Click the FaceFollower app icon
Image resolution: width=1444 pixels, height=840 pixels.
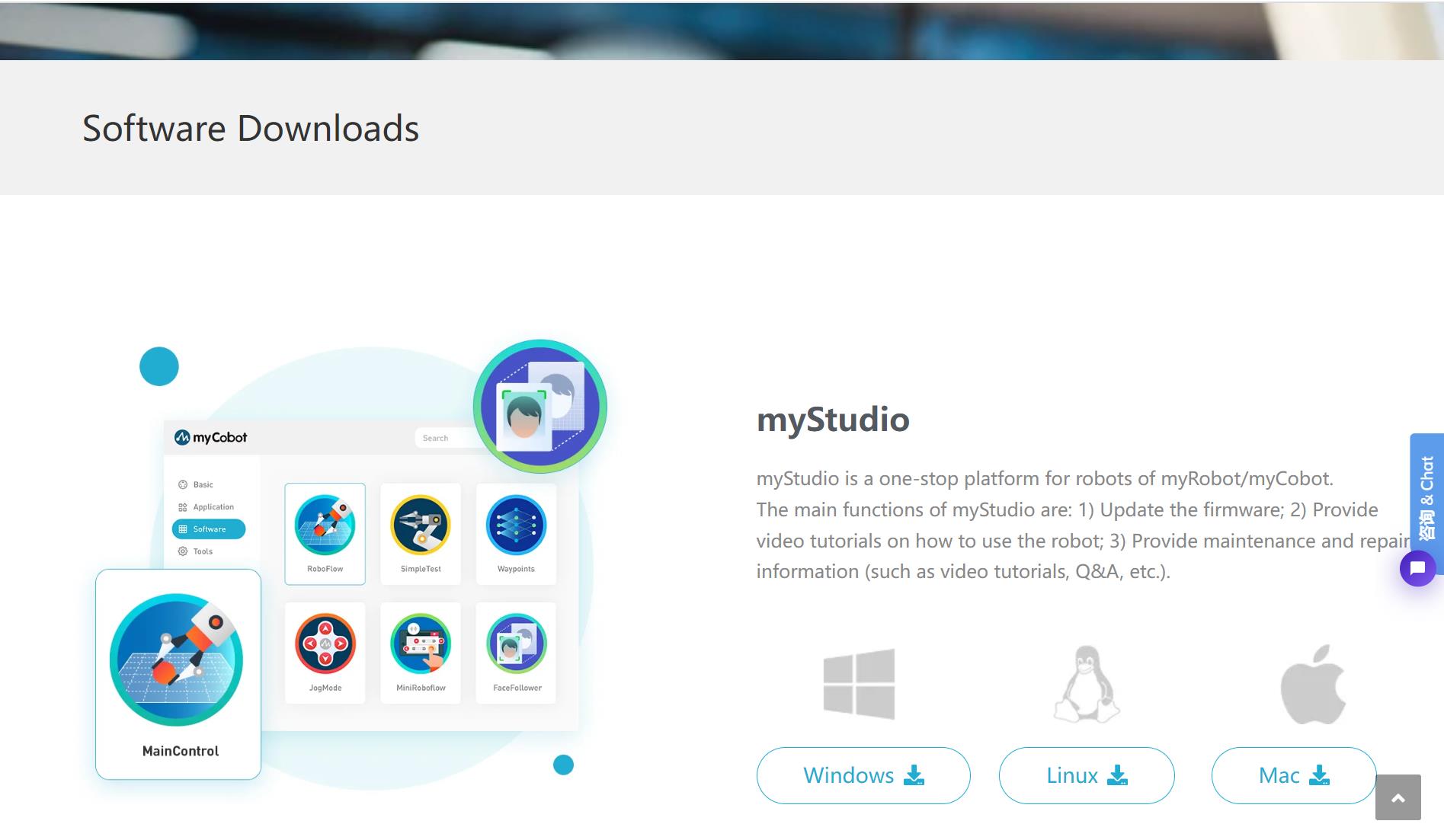(517, 644)
